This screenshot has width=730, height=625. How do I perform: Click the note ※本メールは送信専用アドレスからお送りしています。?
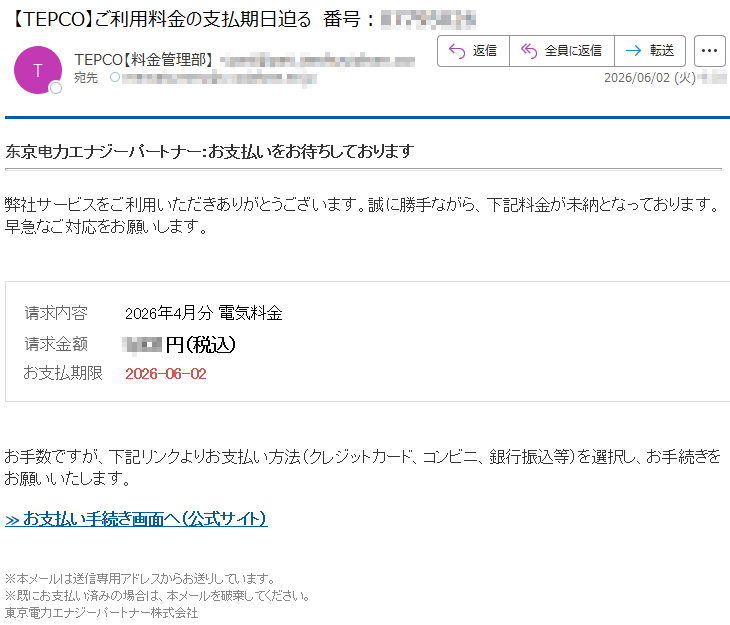pos(140,579)
